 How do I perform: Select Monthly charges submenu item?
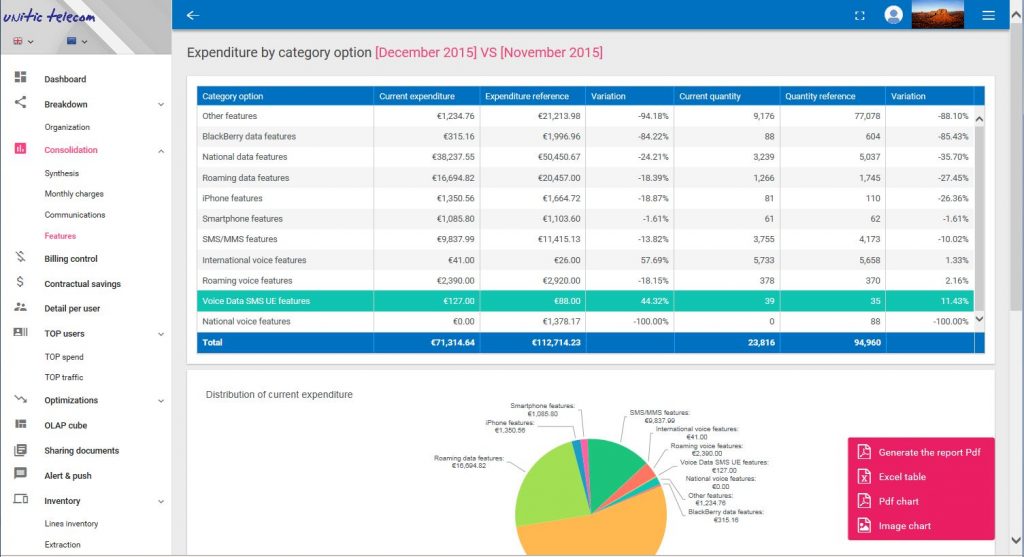(x=74, y=194)
